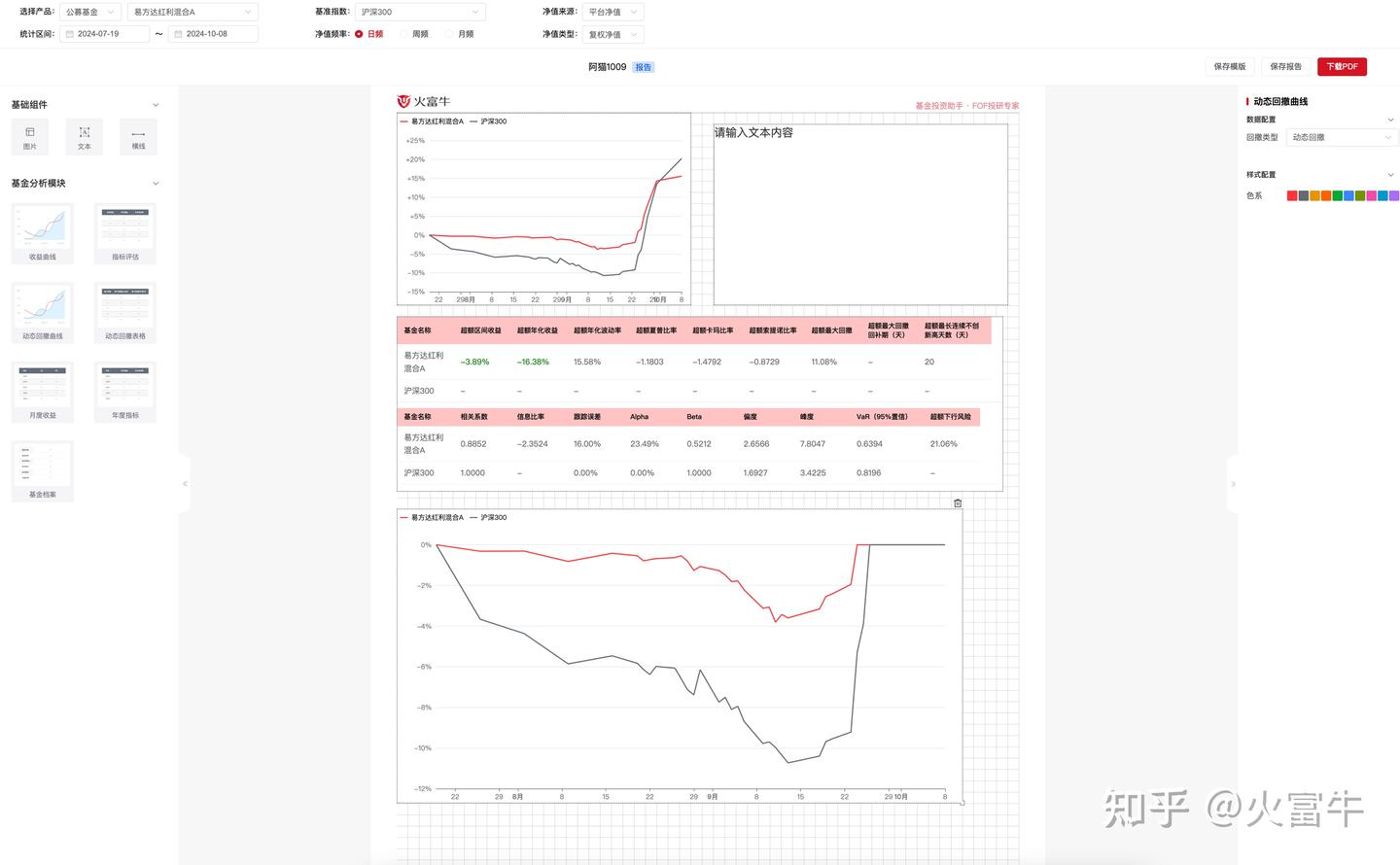Pick the pink color scheme swatch
Viewport: 1400px width, 865px height.
pyautogui.click(x=1372, y=195)
